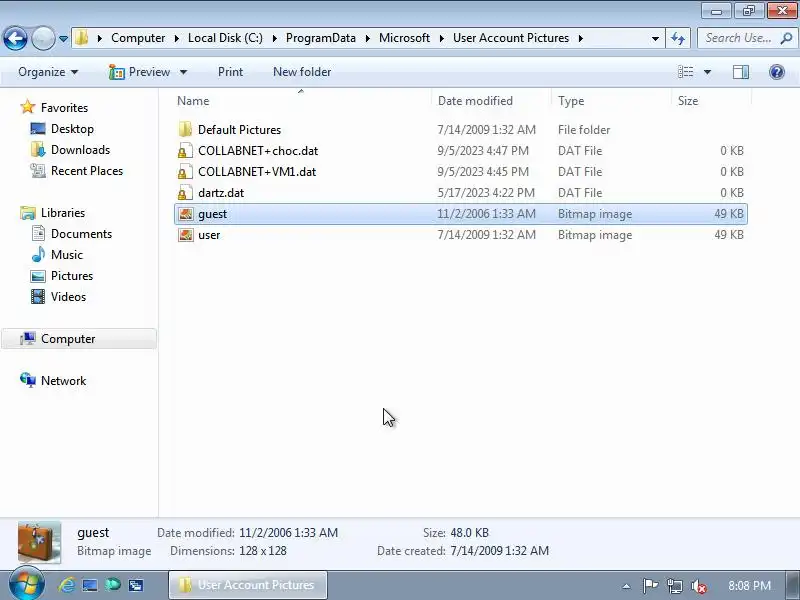Viewport: 800px width, 600px height.
Task: Open the address bar history dropdown
Action: (655, 38)
